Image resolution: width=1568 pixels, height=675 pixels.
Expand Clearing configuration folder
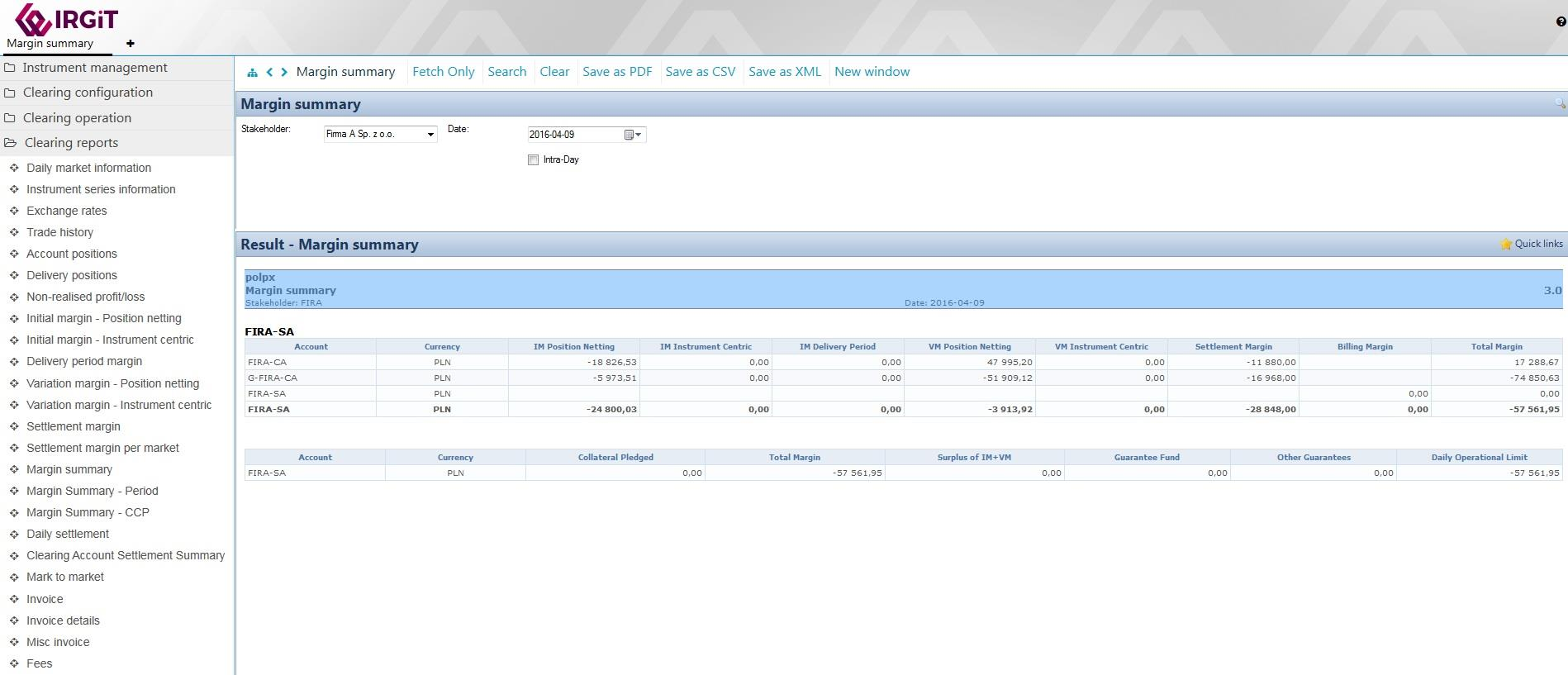point(88,93)
